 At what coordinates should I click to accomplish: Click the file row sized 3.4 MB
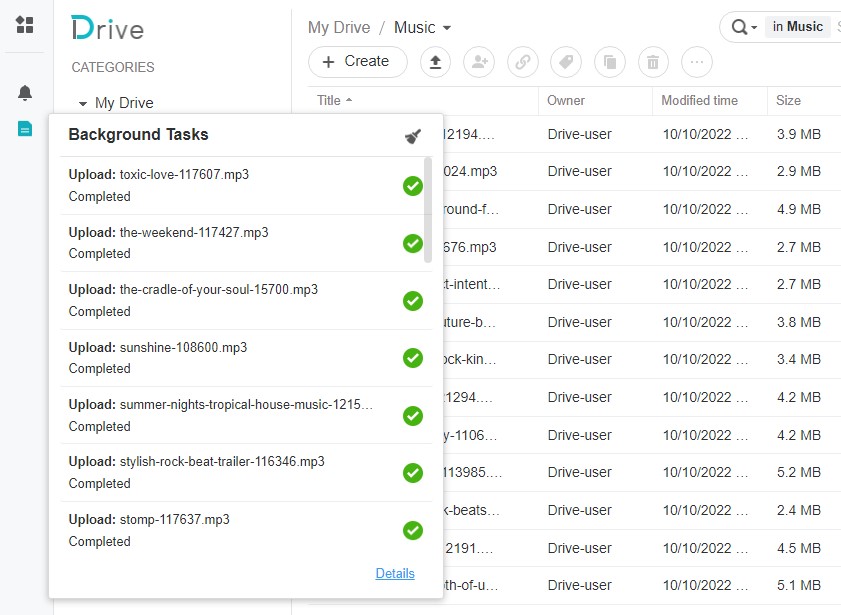[x=641, y=360]
